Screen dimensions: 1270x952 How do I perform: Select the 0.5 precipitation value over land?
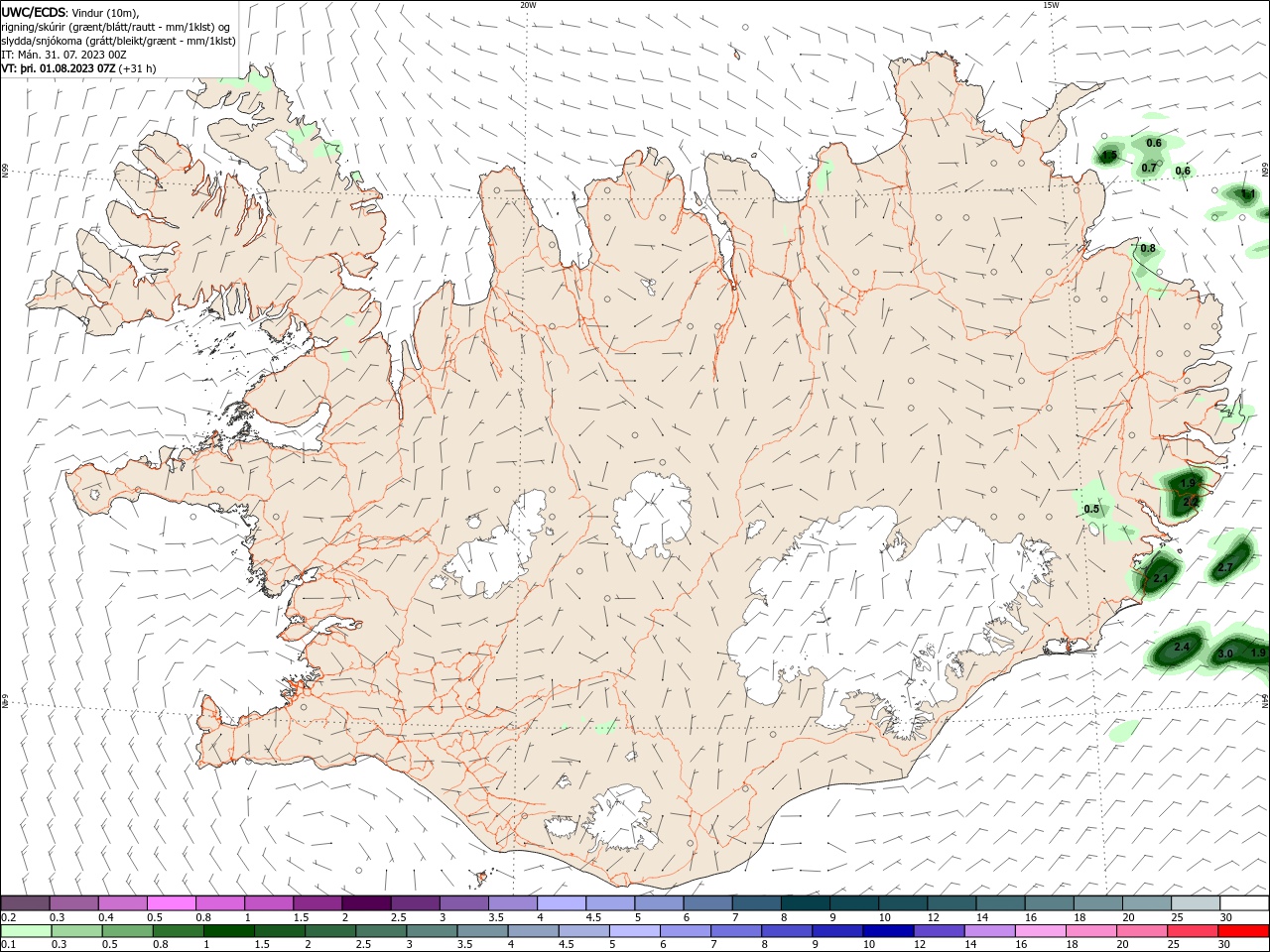pyautogui.click(x=1091, y=509)
